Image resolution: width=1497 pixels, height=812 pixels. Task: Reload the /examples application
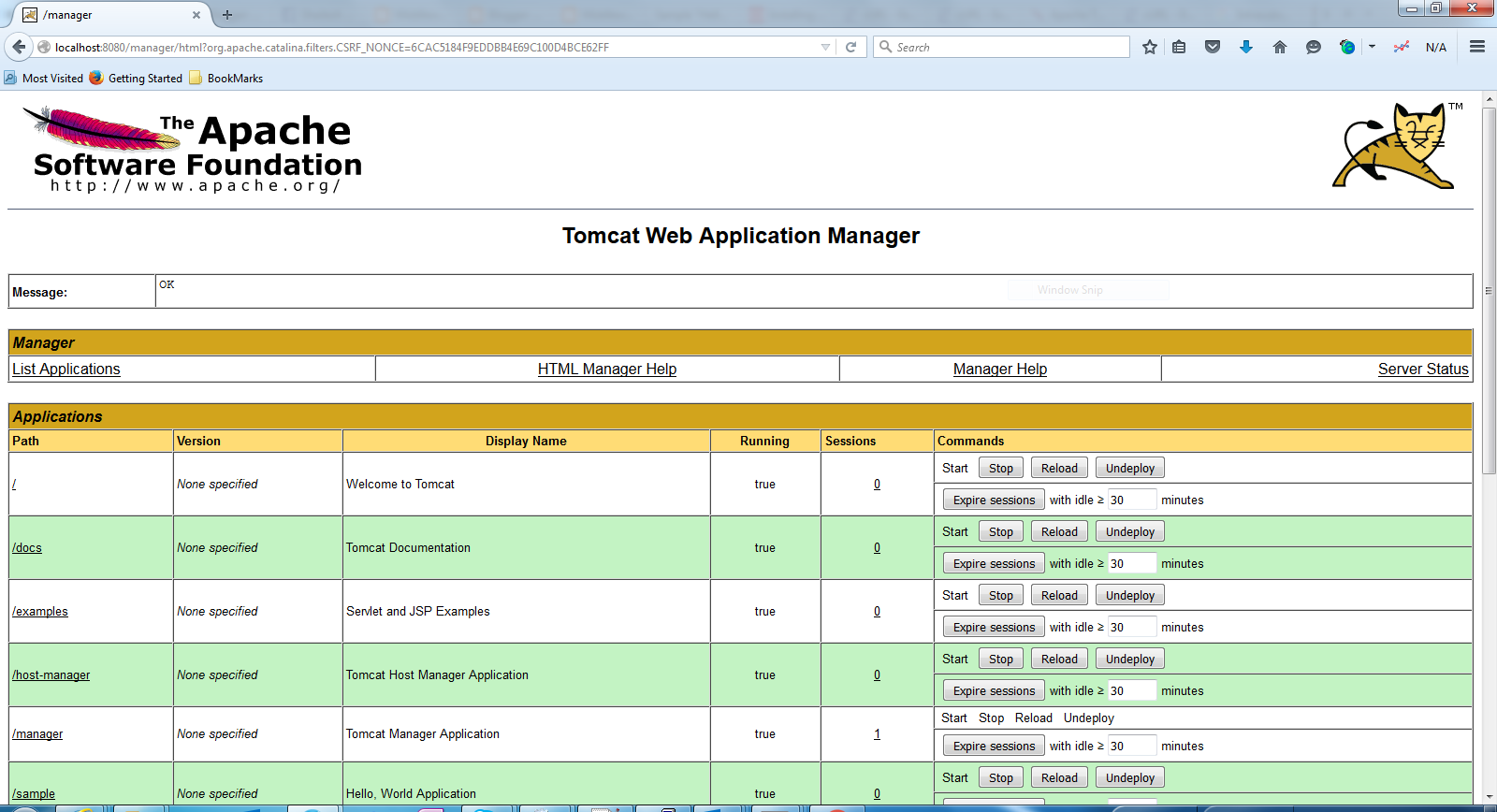[x=1059, y=595]
